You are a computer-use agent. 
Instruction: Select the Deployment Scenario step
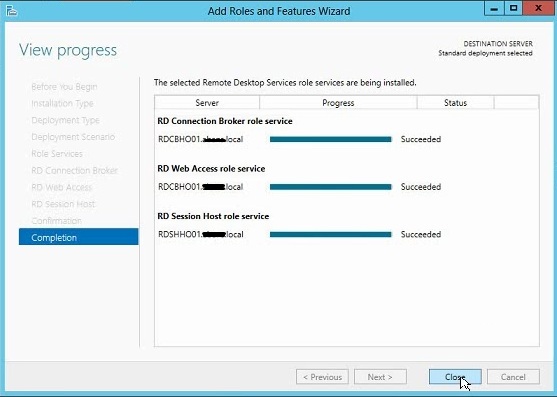click(73, 137)
